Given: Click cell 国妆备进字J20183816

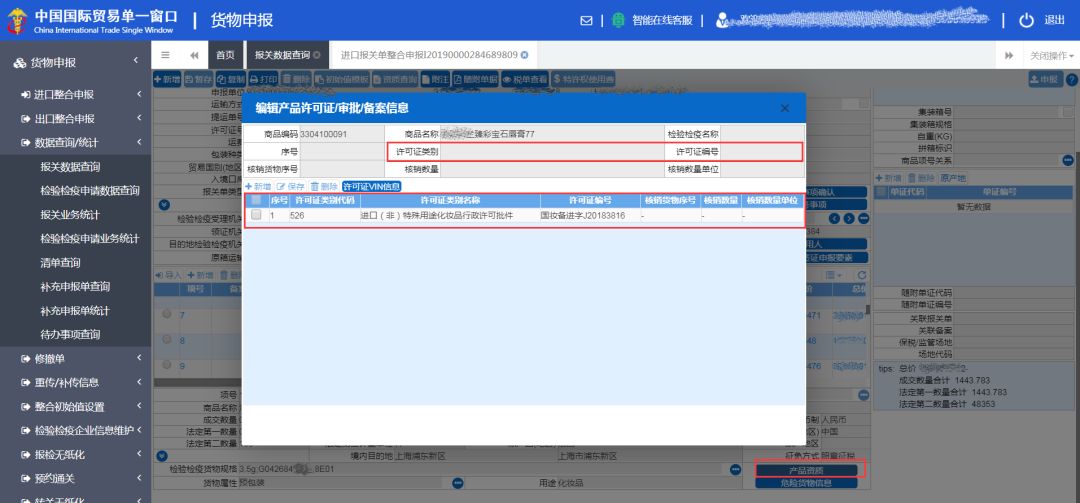Looking at the screenshot, I should click(x=583, y=216).
